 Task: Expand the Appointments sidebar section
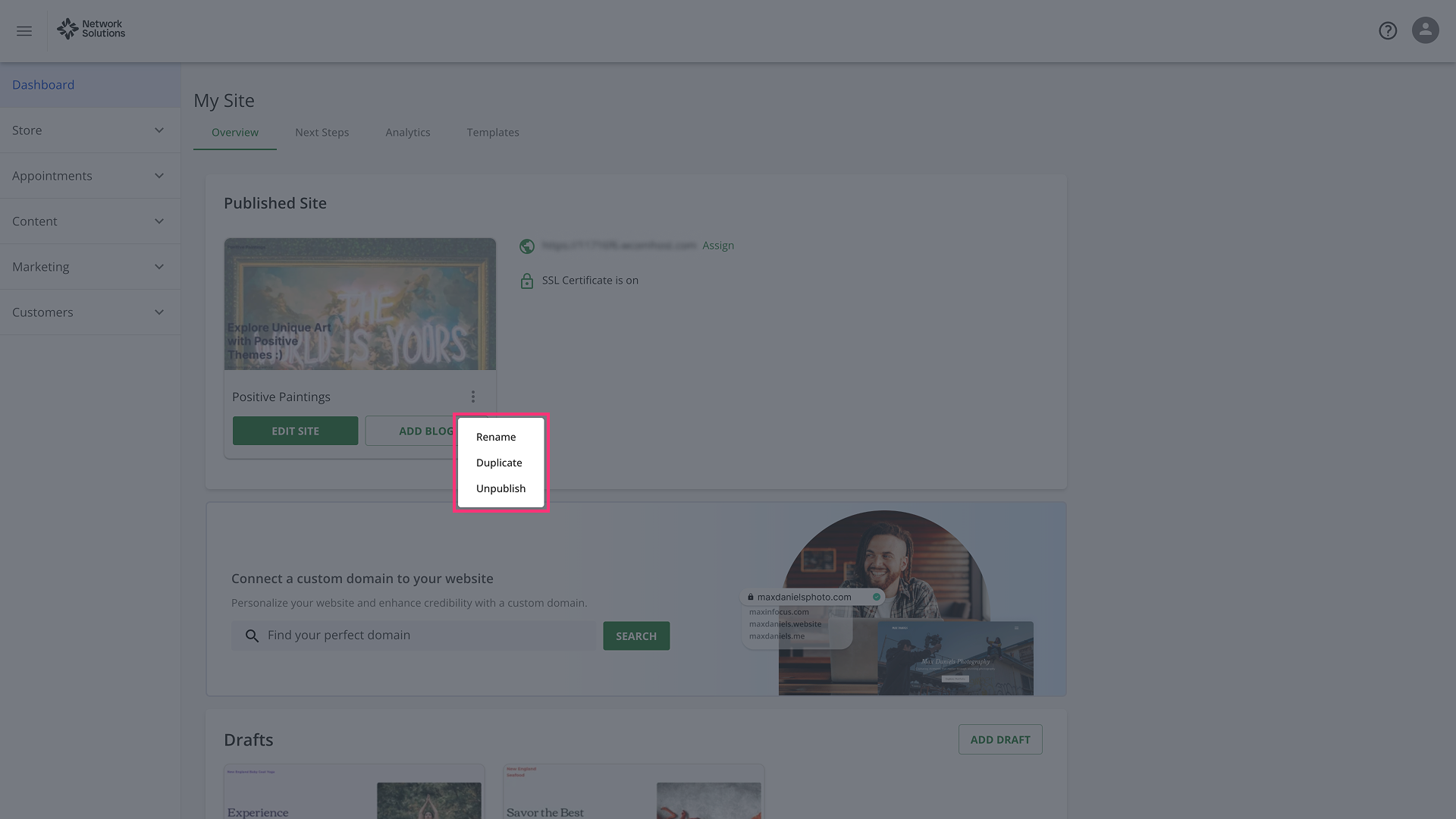(89, 176)
